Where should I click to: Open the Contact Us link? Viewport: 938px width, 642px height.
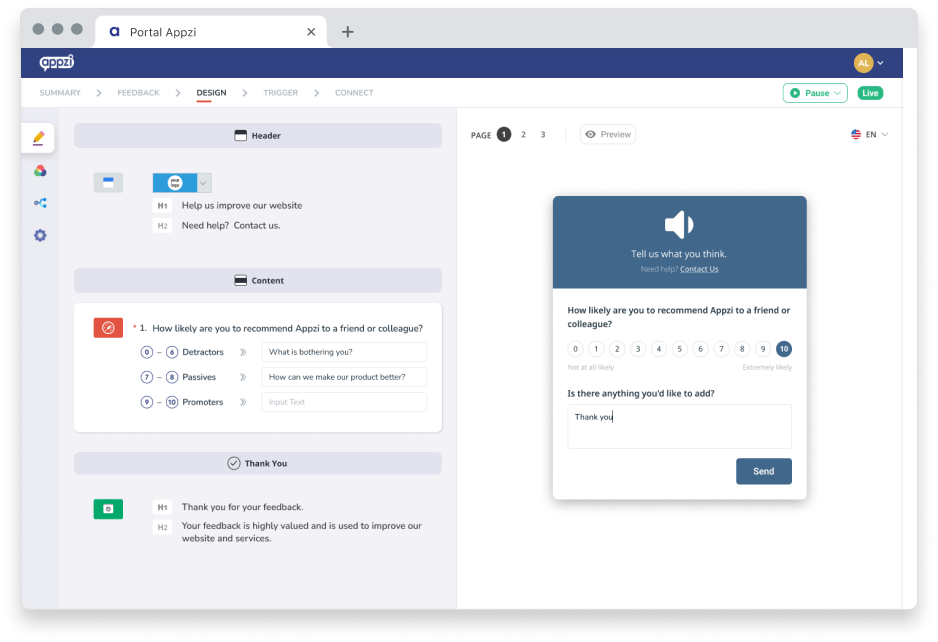(x=698, y=268)
